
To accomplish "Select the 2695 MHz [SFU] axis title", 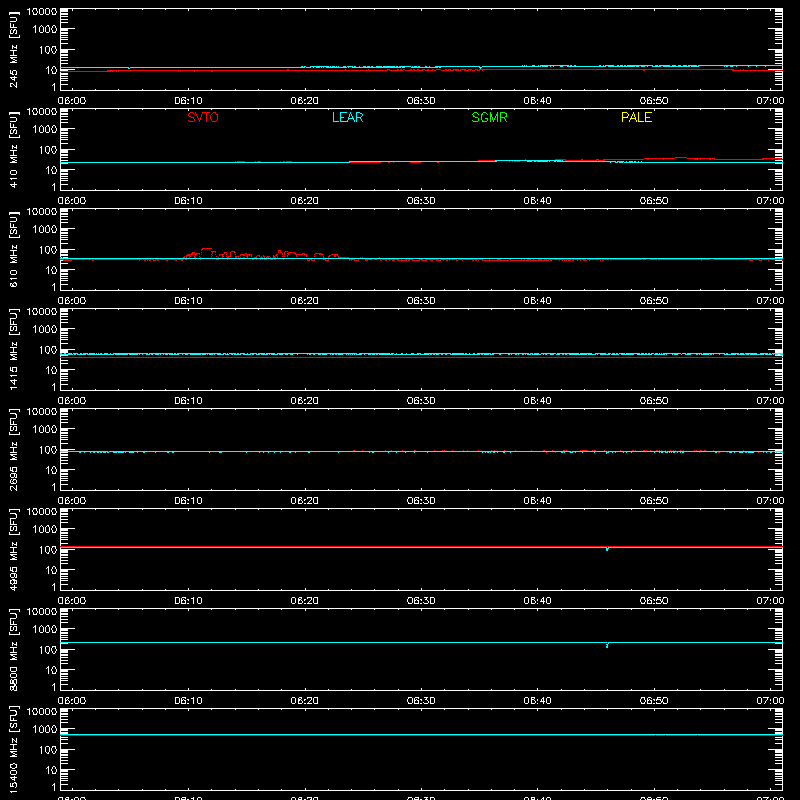I will pyautogui.click(x=13, y=449).
